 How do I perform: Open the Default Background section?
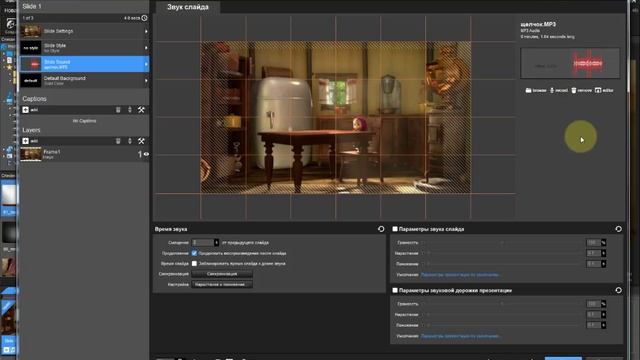84,80
